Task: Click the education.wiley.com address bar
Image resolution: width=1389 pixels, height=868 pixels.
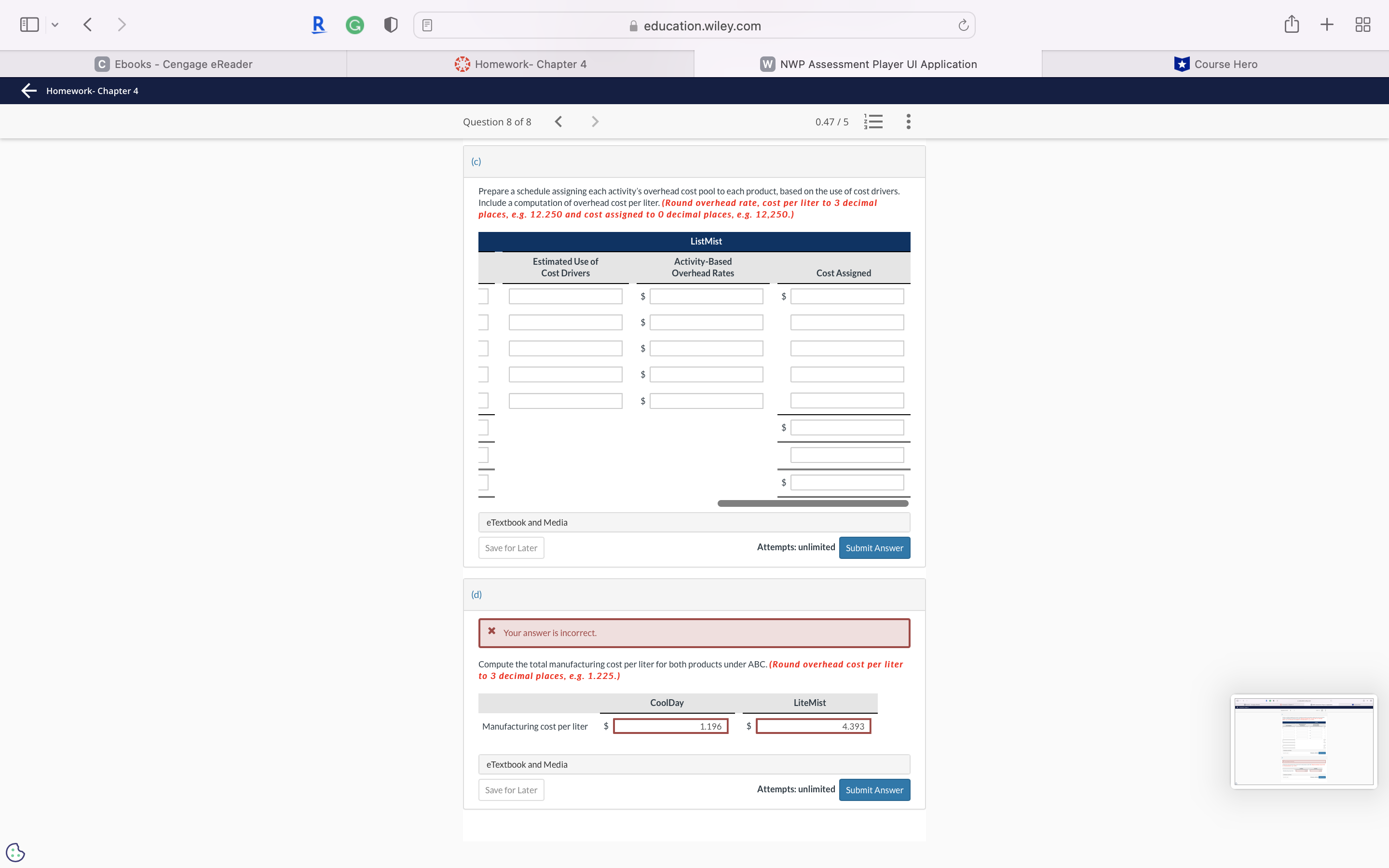Action: [694, 25]
